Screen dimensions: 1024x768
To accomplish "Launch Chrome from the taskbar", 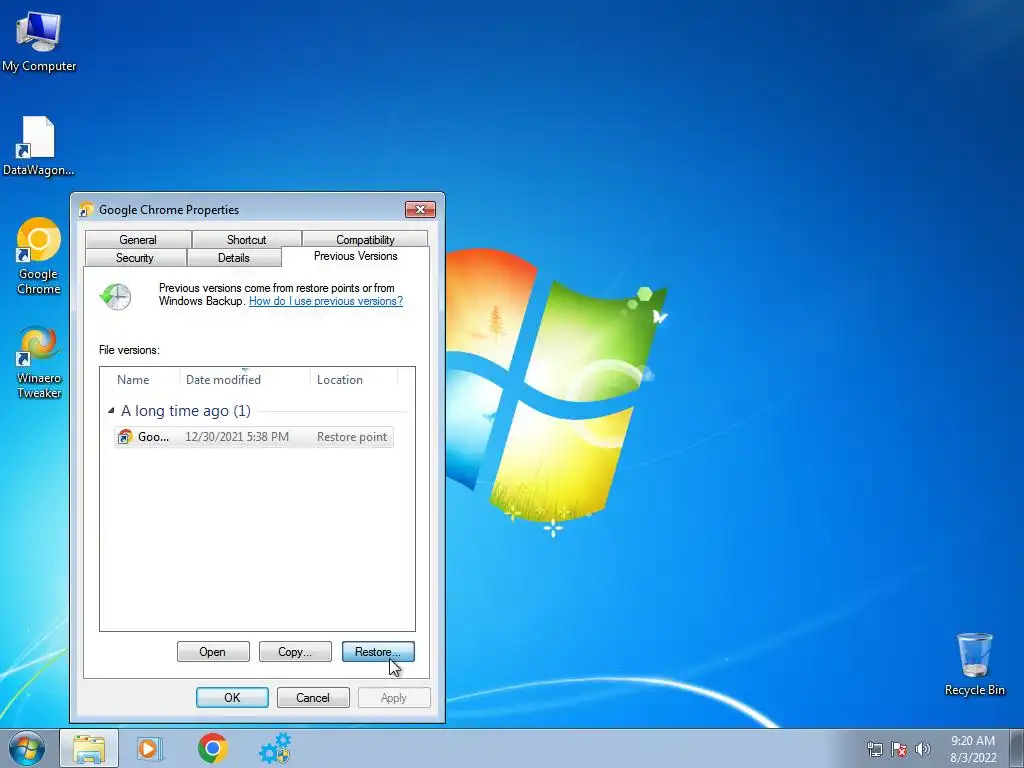I will tap(212, 748).
